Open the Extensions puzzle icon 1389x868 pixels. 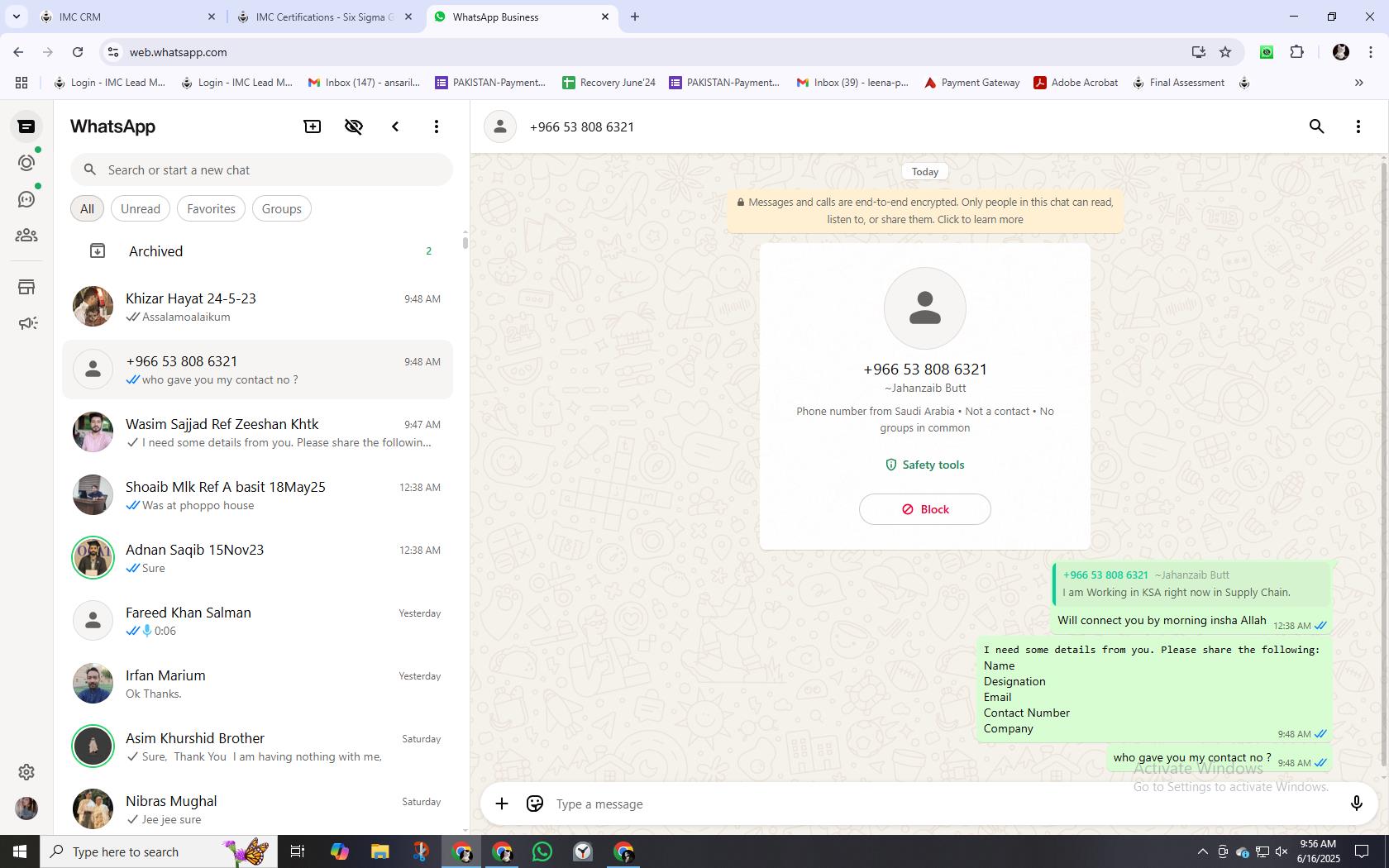[x=1296, y=52]
